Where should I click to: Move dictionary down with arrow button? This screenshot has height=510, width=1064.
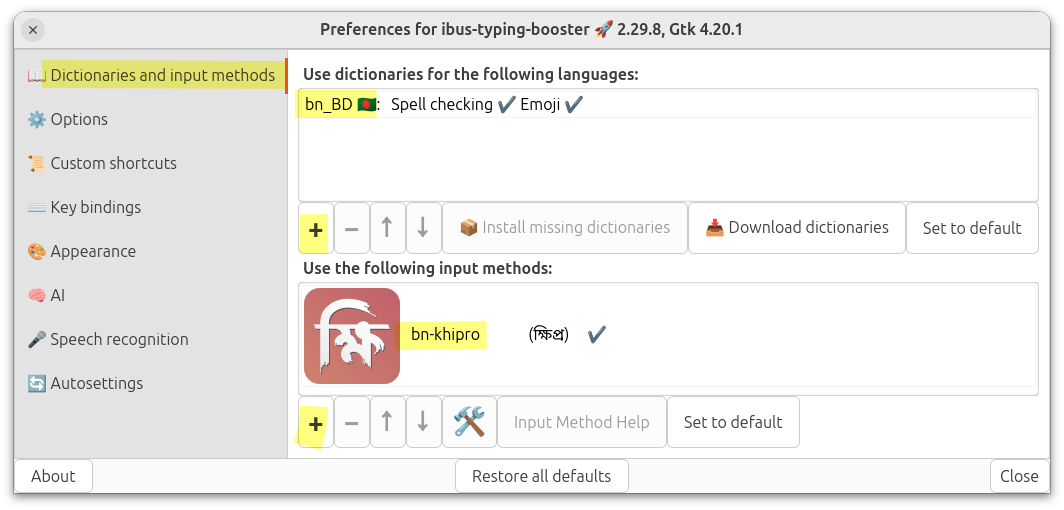tap(423, 228)
